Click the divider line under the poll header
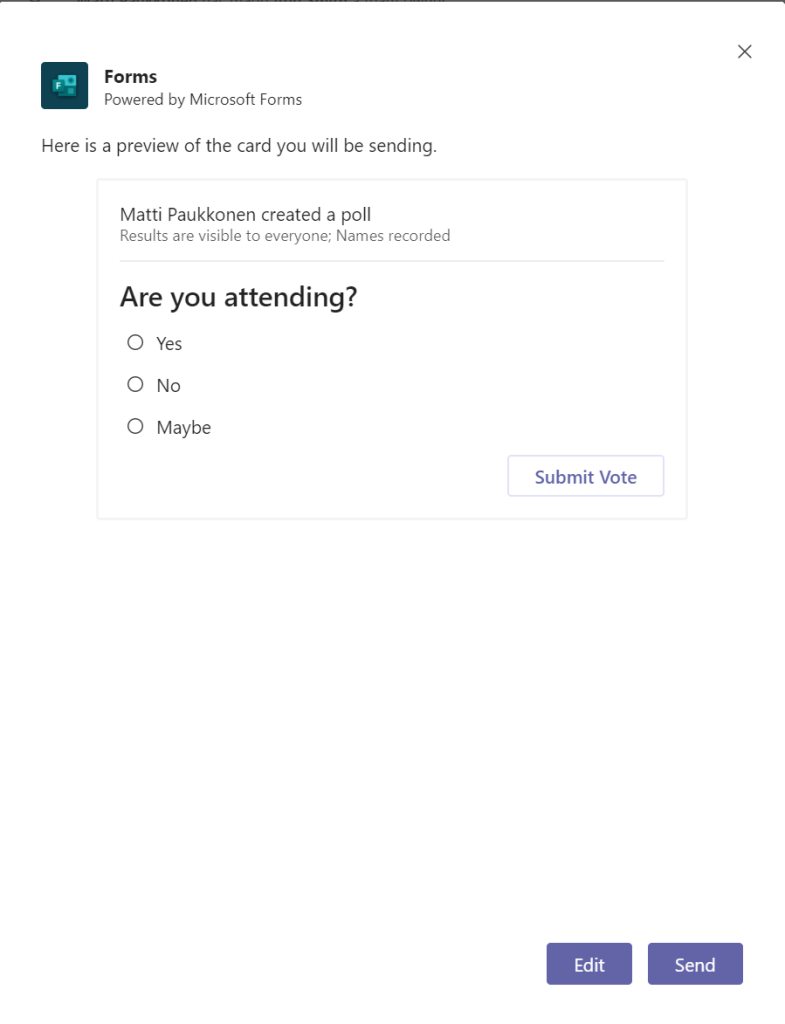 (x=391, y=261)
